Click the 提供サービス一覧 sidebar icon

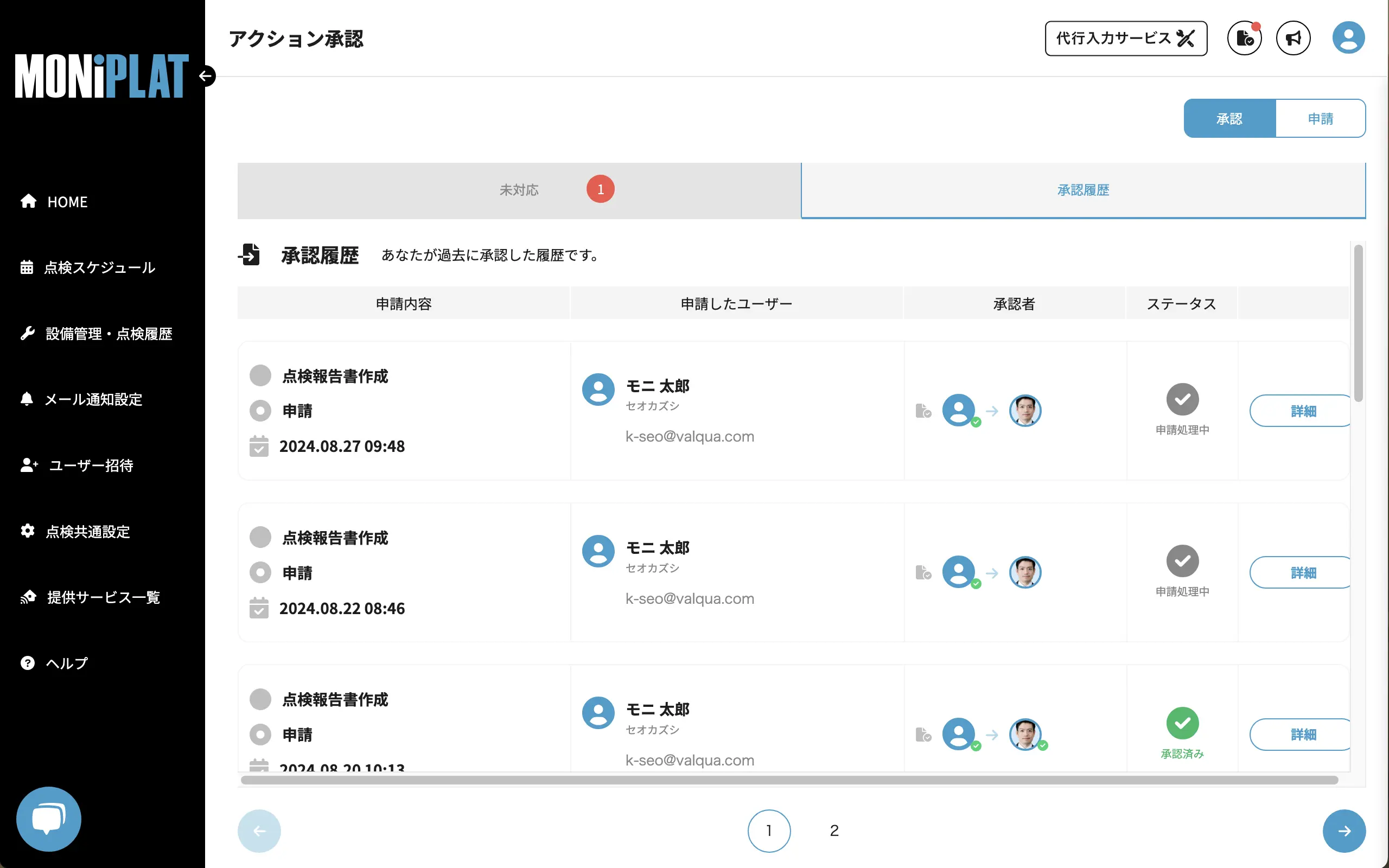point(28,597)
